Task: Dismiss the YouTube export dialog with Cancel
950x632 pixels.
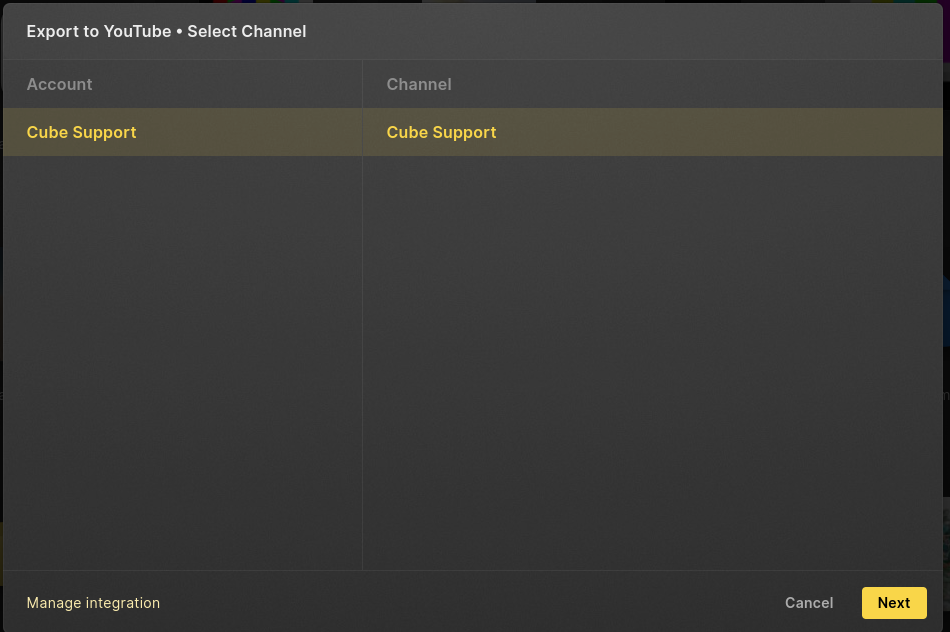Action: pos(809,603)
